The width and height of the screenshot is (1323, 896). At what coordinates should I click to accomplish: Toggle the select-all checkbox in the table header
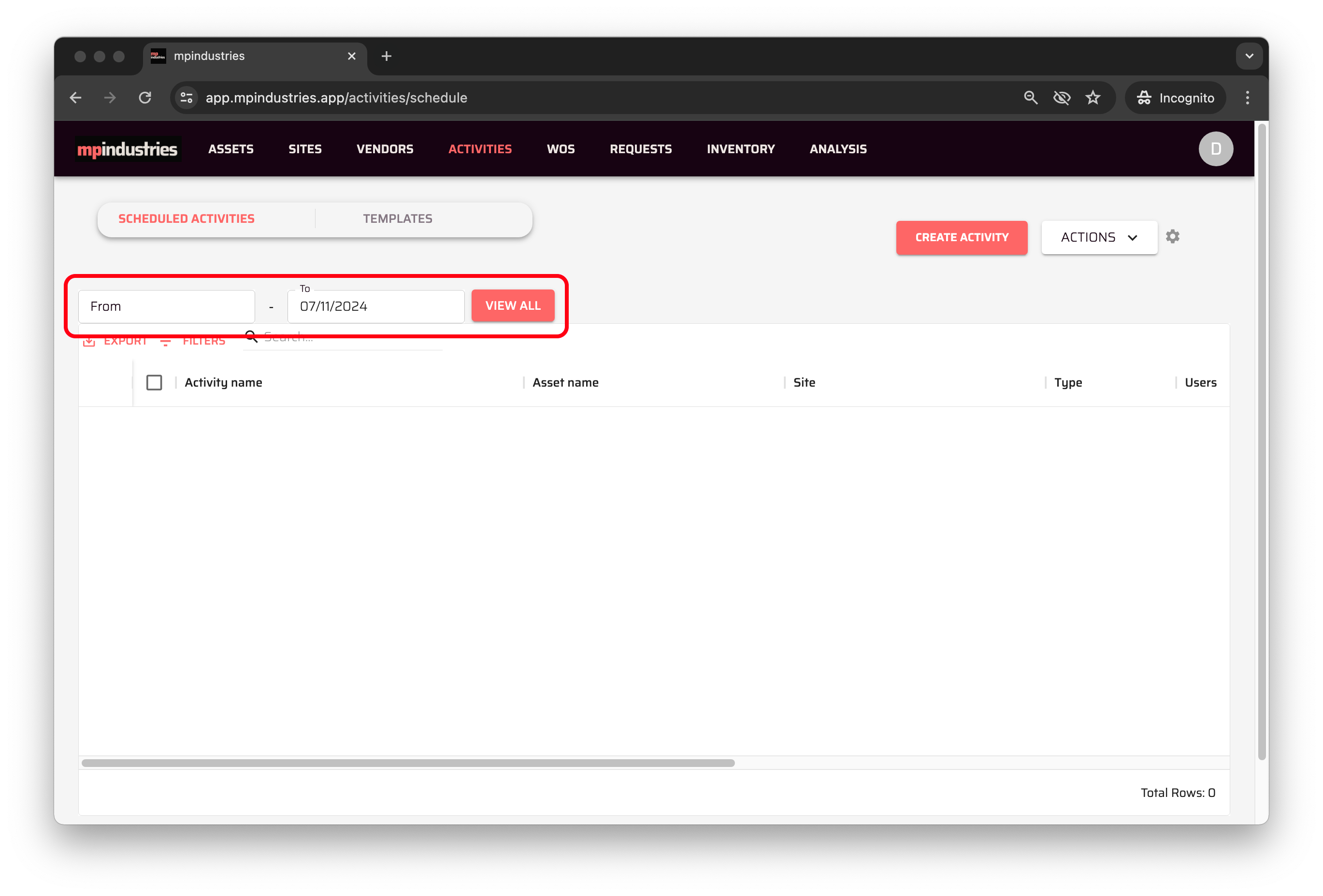pos(154,383)
